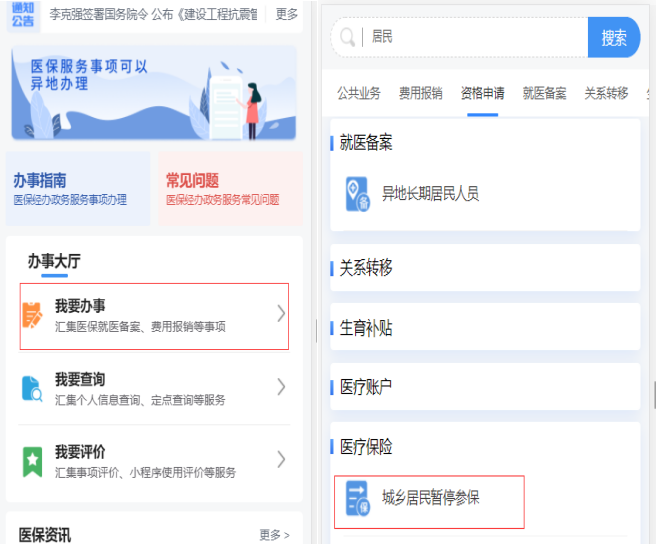Screen dimensions: 659x552
Task: Click the 我要办事 clipboard icon
Action: pos(33,315)
